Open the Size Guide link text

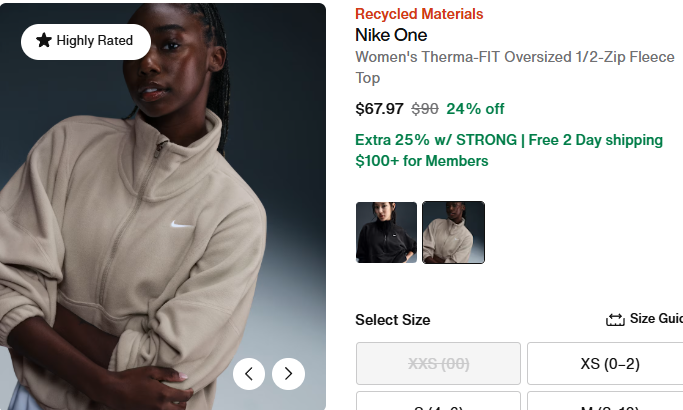[657, 319]
